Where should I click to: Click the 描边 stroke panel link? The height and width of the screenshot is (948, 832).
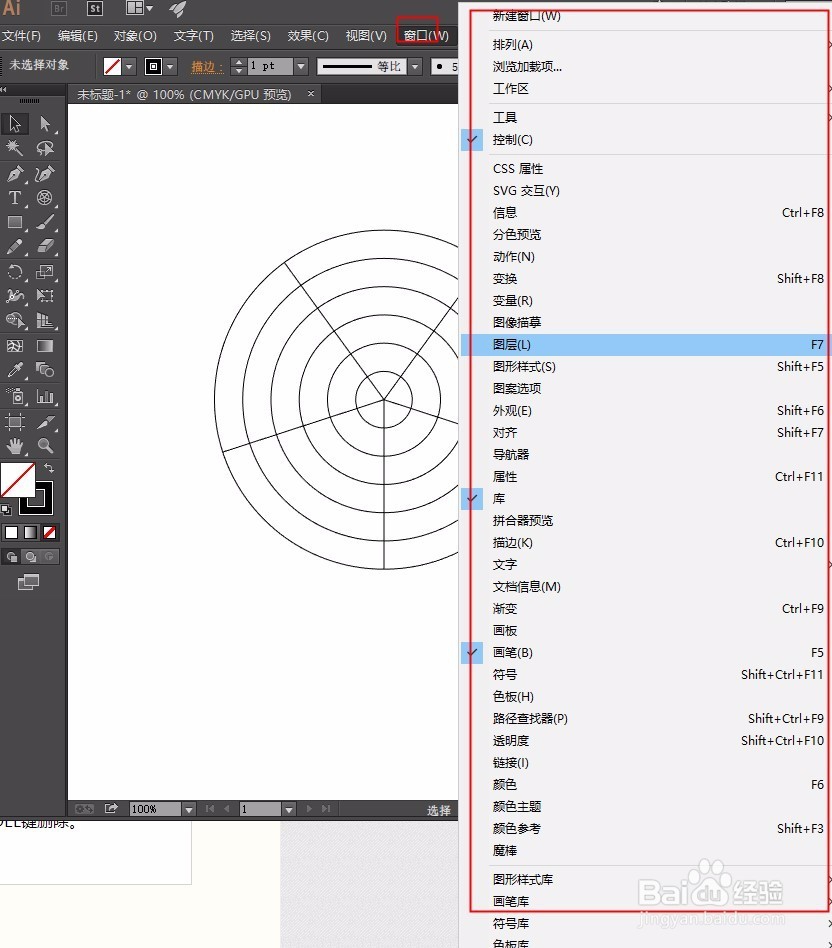coord(207,67)
